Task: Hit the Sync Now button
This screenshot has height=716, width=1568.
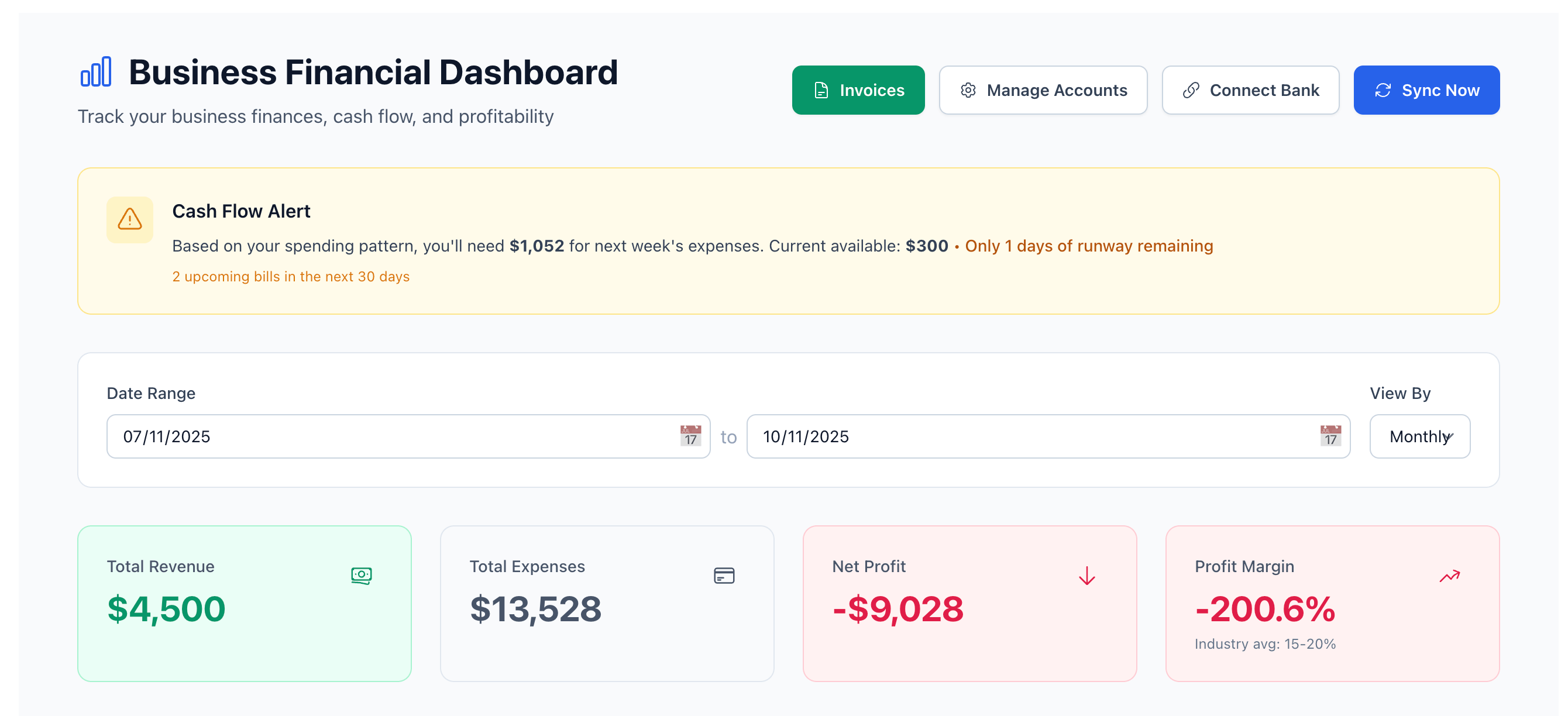Action: coord(1426,90)
